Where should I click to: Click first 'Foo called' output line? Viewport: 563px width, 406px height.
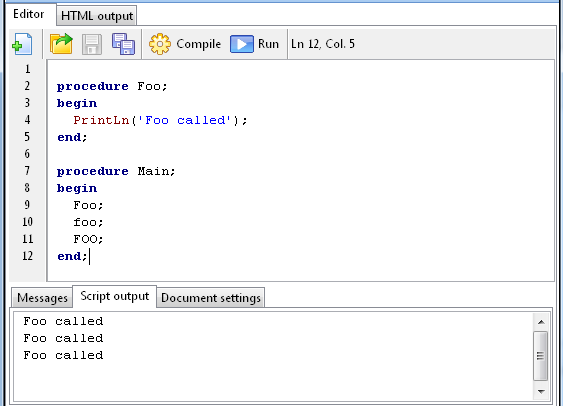click(63, 321)
